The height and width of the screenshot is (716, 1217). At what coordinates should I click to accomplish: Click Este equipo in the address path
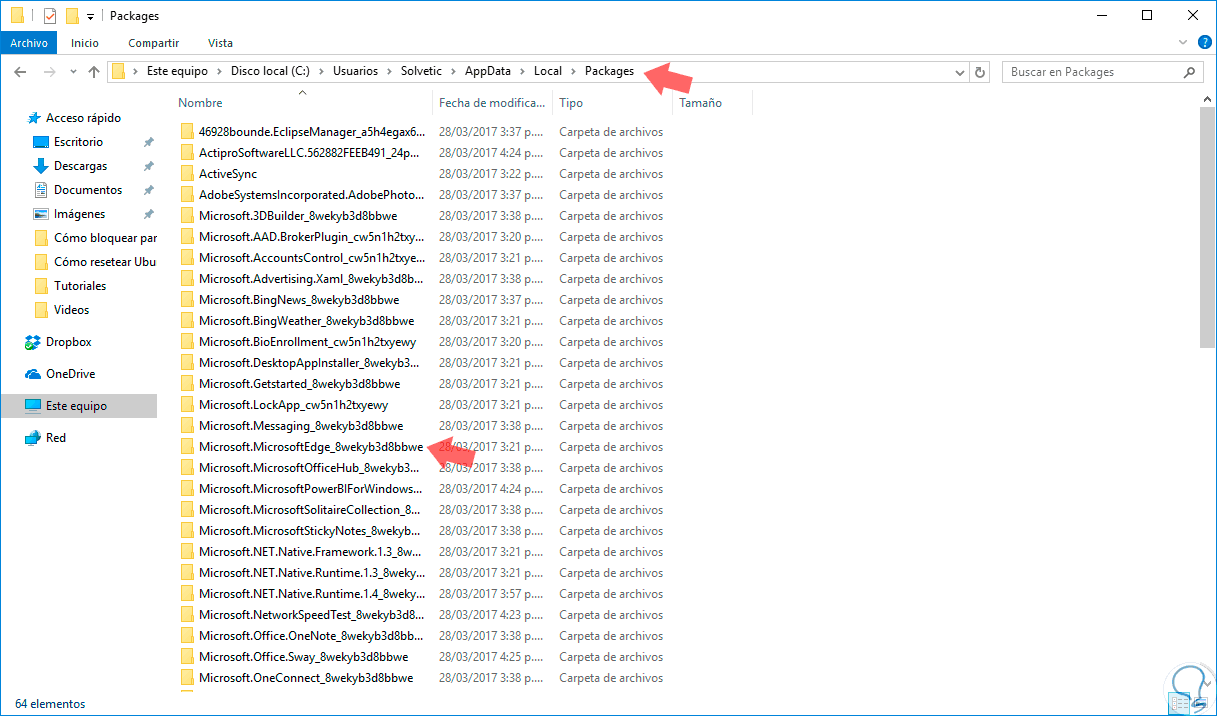click(x=177, y=71)
